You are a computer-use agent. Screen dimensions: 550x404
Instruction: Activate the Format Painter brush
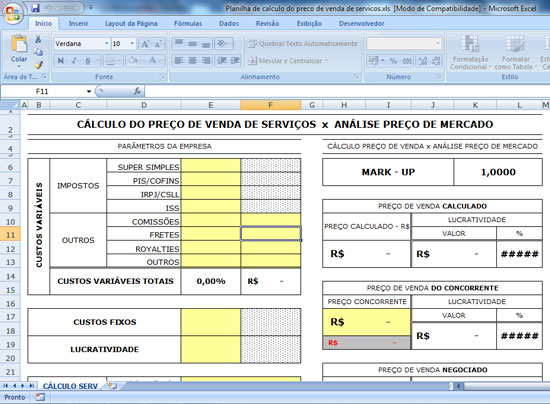(38, 65)
